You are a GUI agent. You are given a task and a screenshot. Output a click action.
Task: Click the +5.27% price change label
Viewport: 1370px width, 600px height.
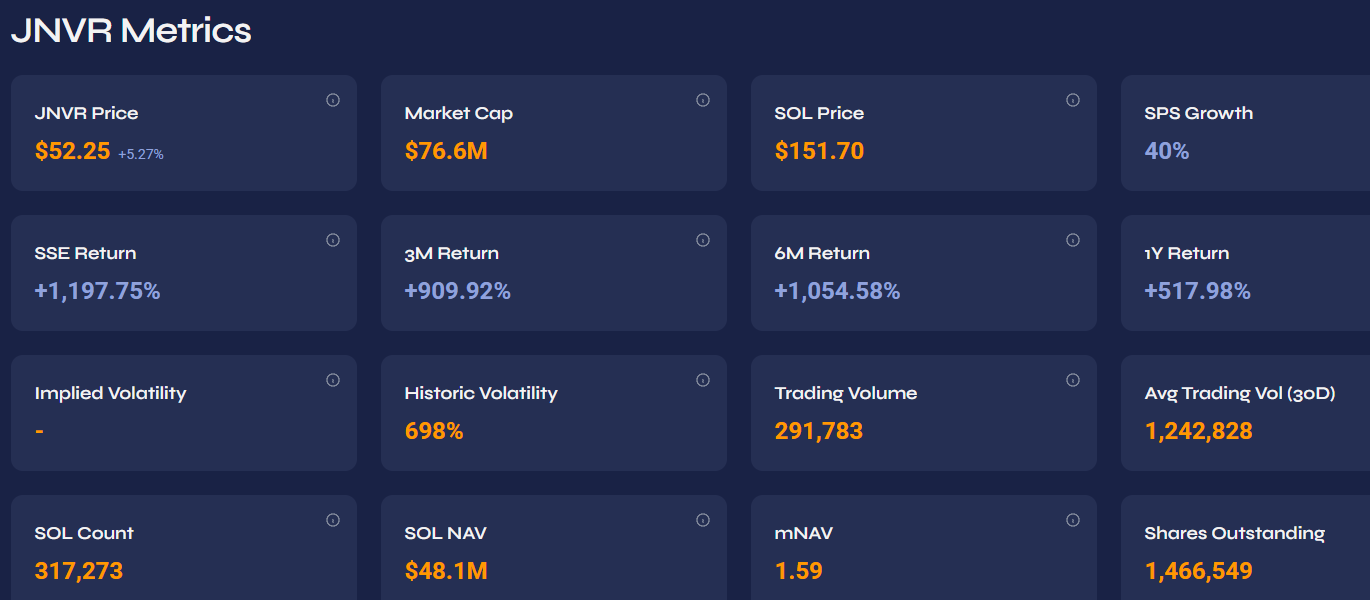click(x=141, y=154)
